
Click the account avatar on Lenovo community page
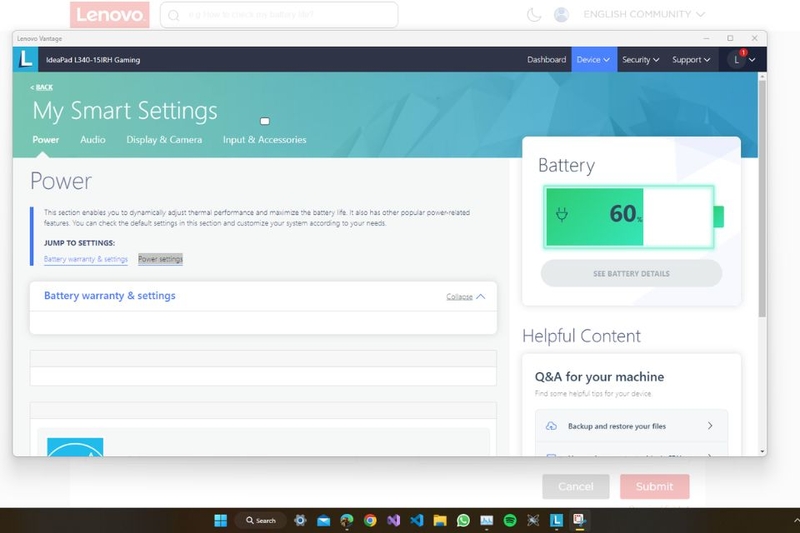(561, 14)
